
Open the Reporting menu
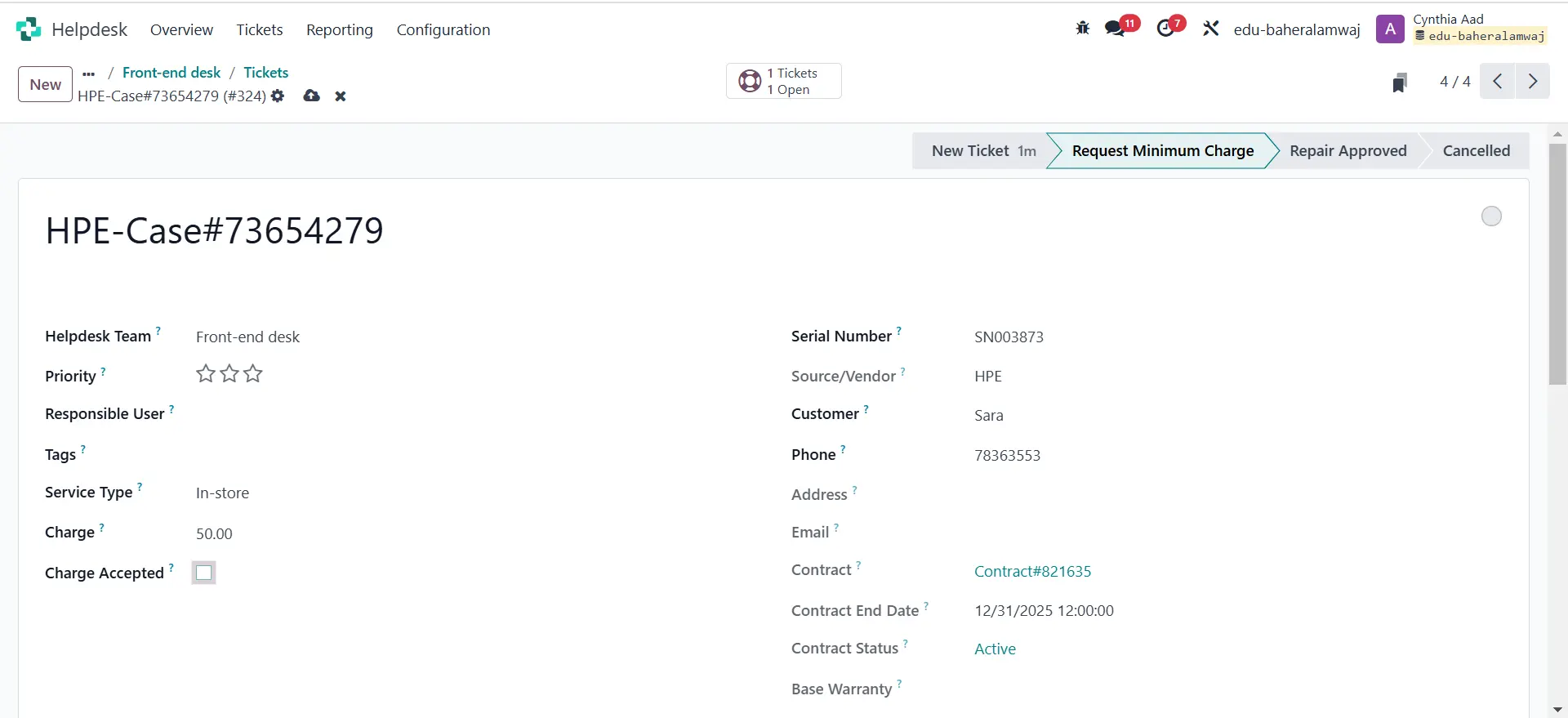pyautogui.click(x=340, y=29)
